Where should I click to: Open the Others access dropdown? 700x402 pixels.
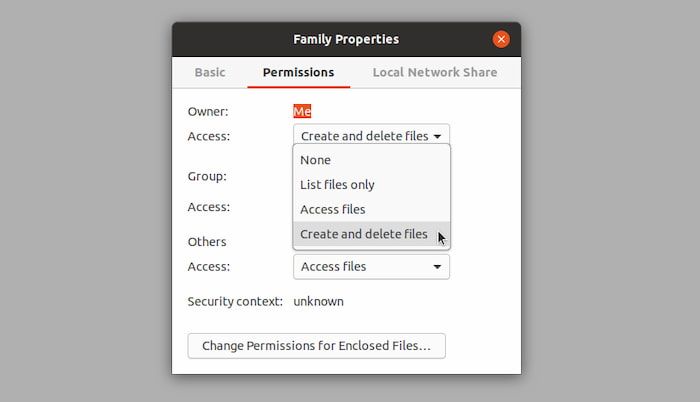click(x=371, y=267)
